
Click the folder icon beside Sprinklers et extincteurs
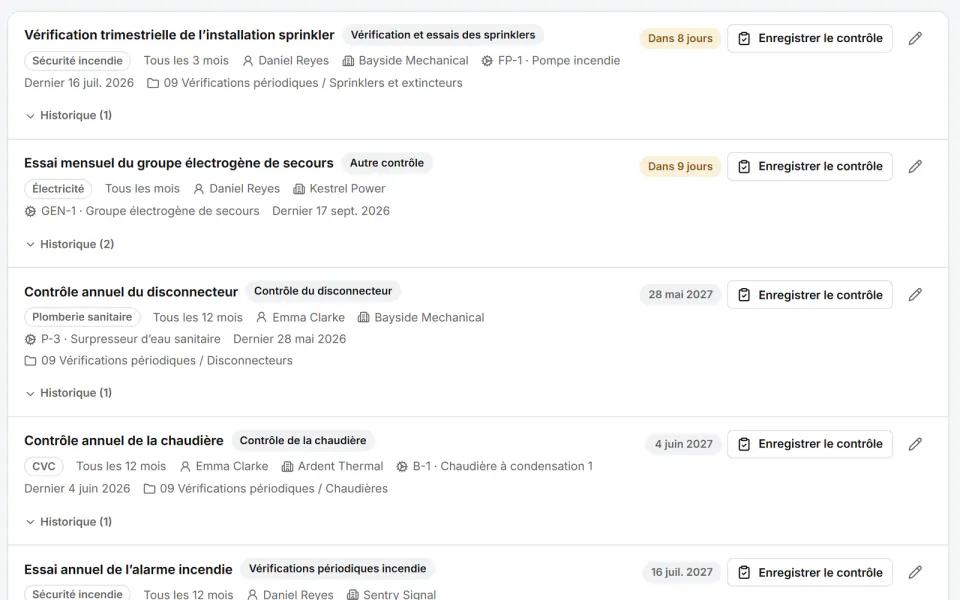click(x=153, y=83)
